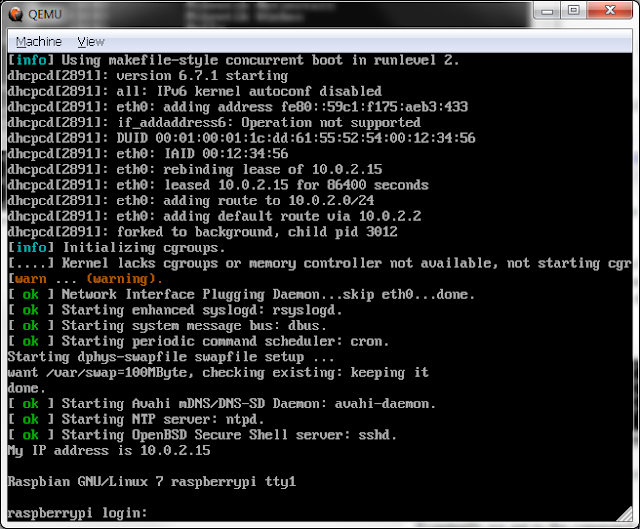This screenshot has height=529, width=640.
Task: Click the 'DUID 00:01:00:01:1c:dd:61:55' line
Action: [x=241, y=138]
